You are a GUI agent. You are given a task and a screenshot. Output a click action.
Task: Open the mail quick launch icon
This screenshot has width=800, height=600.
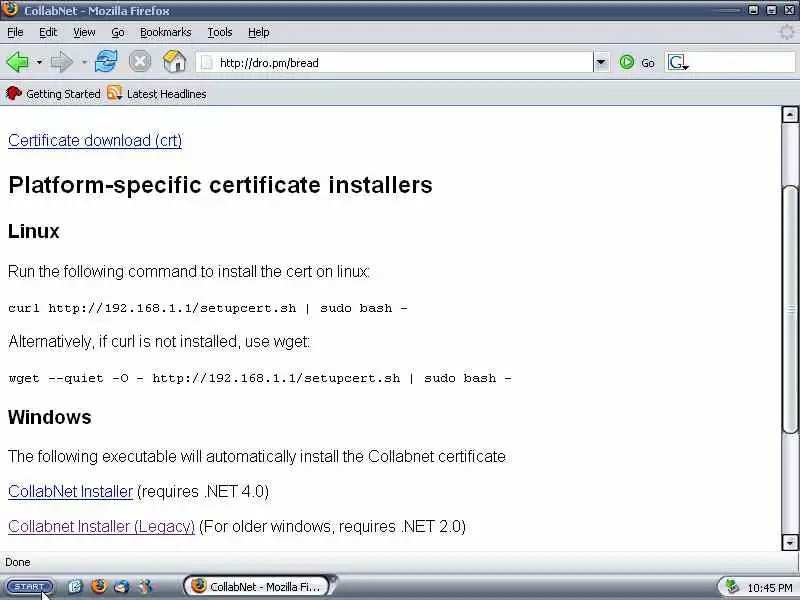tap(122, 587)
